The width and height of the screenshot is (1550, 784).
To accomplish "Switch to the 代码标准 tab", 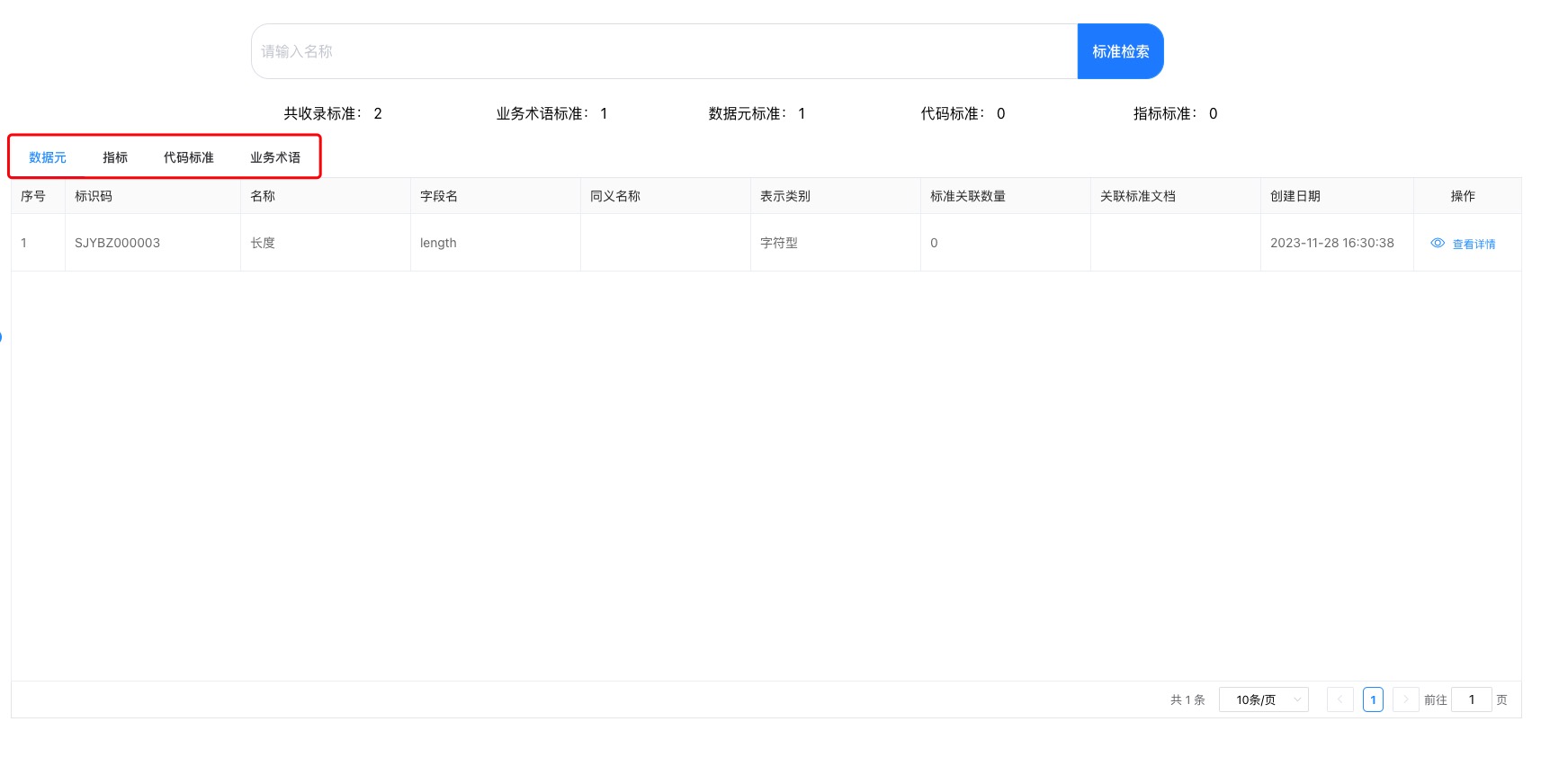I will [x=189, y=157].
